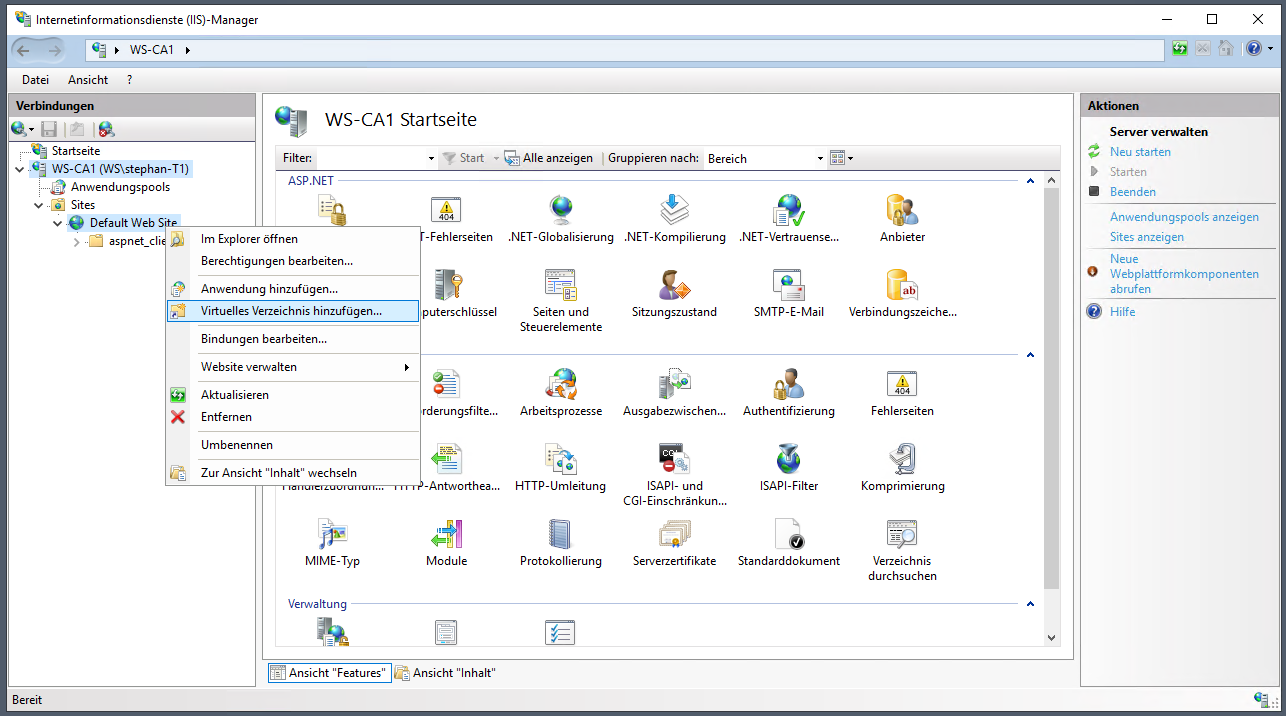Open the Ansicht menu
1286x716 pixels.
[88, 80]
